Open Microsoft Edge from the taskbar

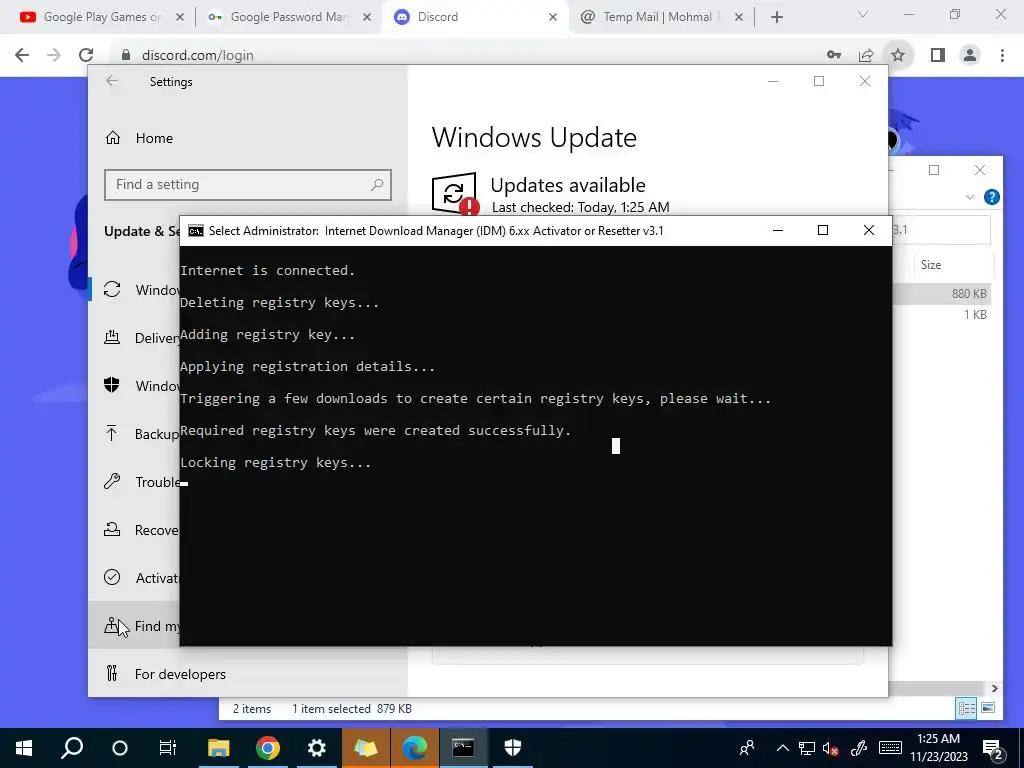(415, 748)
